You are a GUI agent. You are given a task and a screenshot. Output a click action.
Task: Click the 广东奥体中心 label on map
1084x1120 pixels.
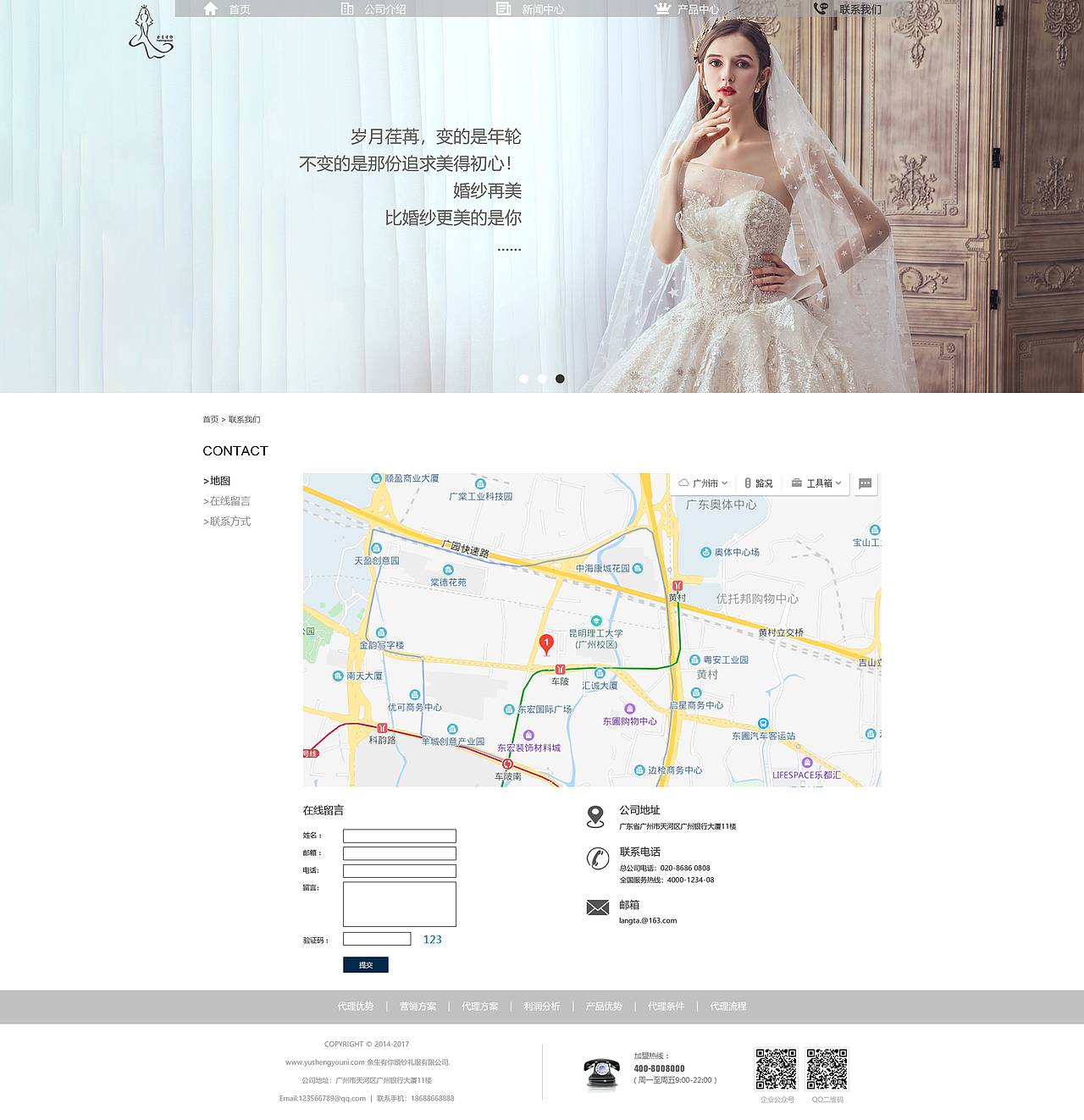click(x=722, y=505)
